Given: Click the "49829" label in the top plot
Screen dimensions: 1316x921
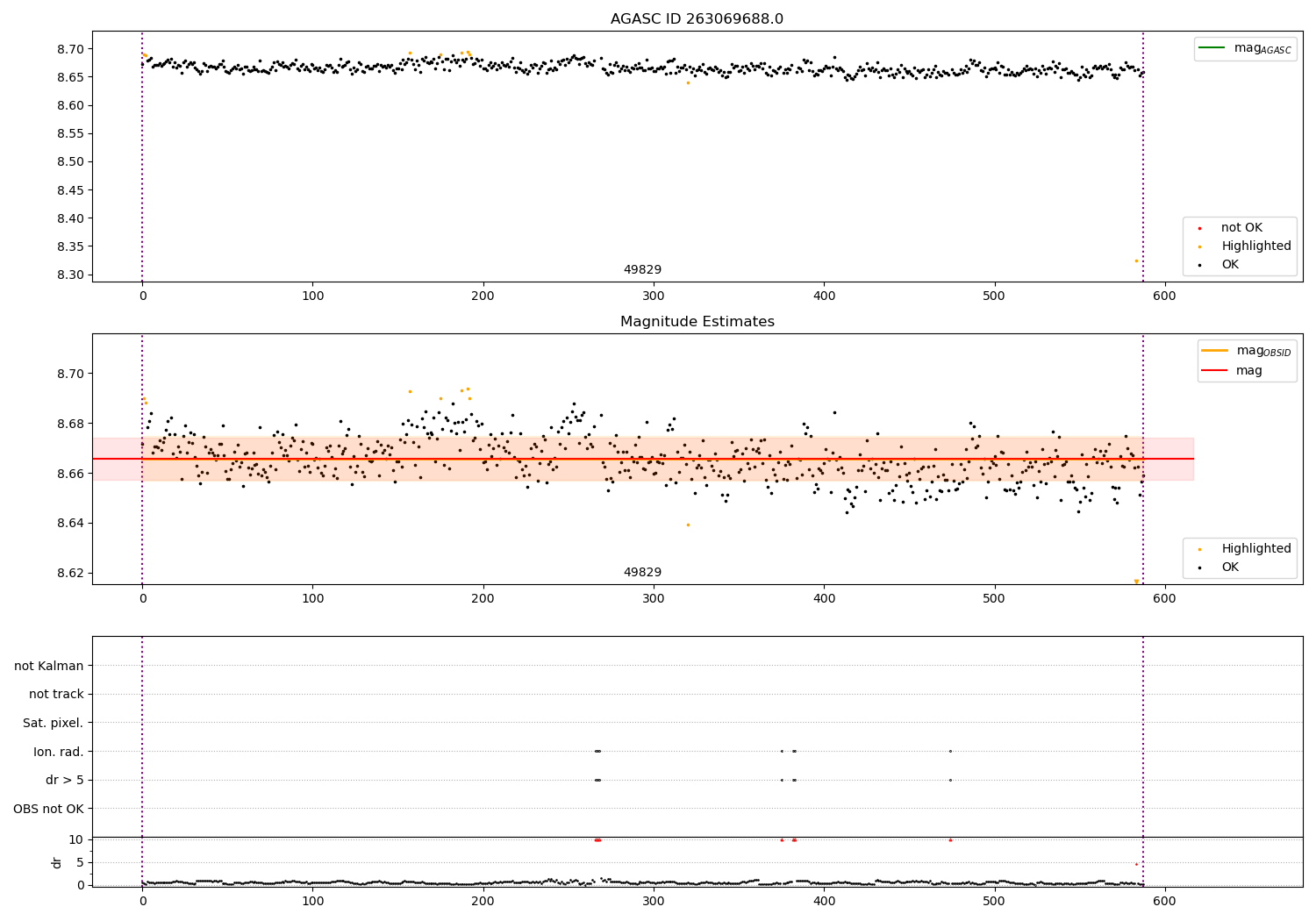Looking at the screenshot, I should (x=642, y=270).
